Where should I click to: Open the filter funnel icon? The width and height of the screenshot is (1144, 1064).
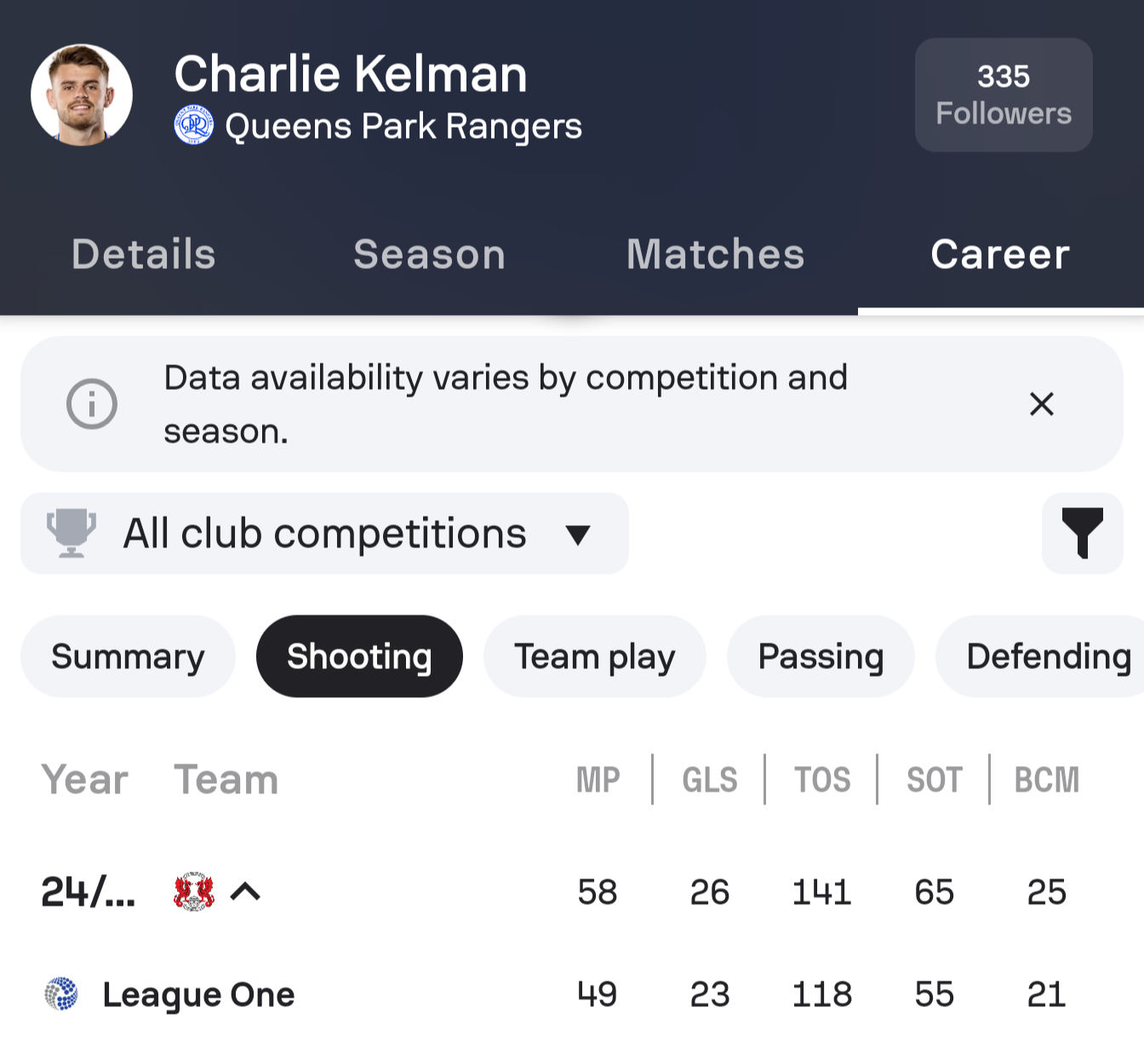1082,533
